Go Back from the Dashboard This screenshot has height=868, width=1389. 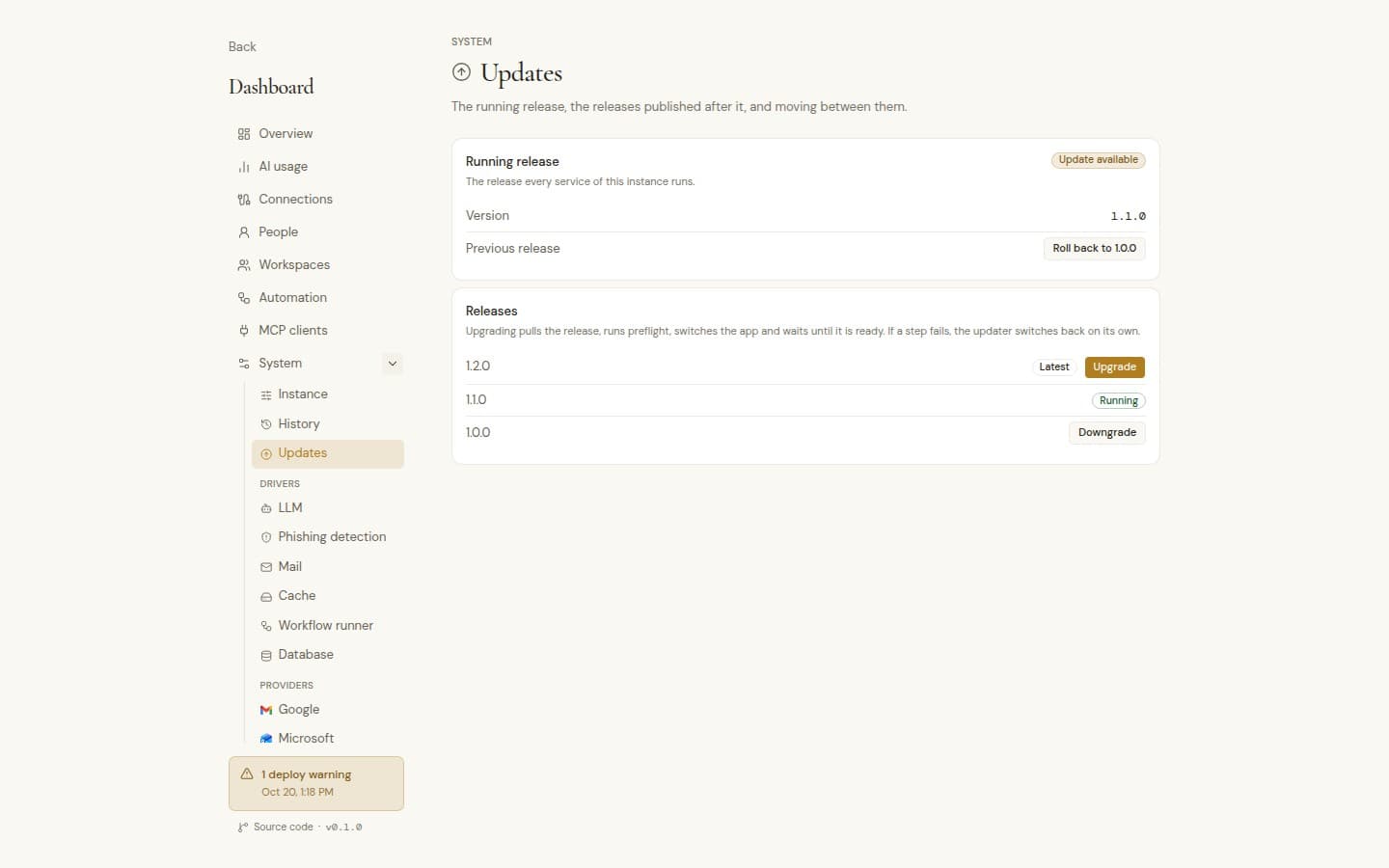tap(242, 46)
